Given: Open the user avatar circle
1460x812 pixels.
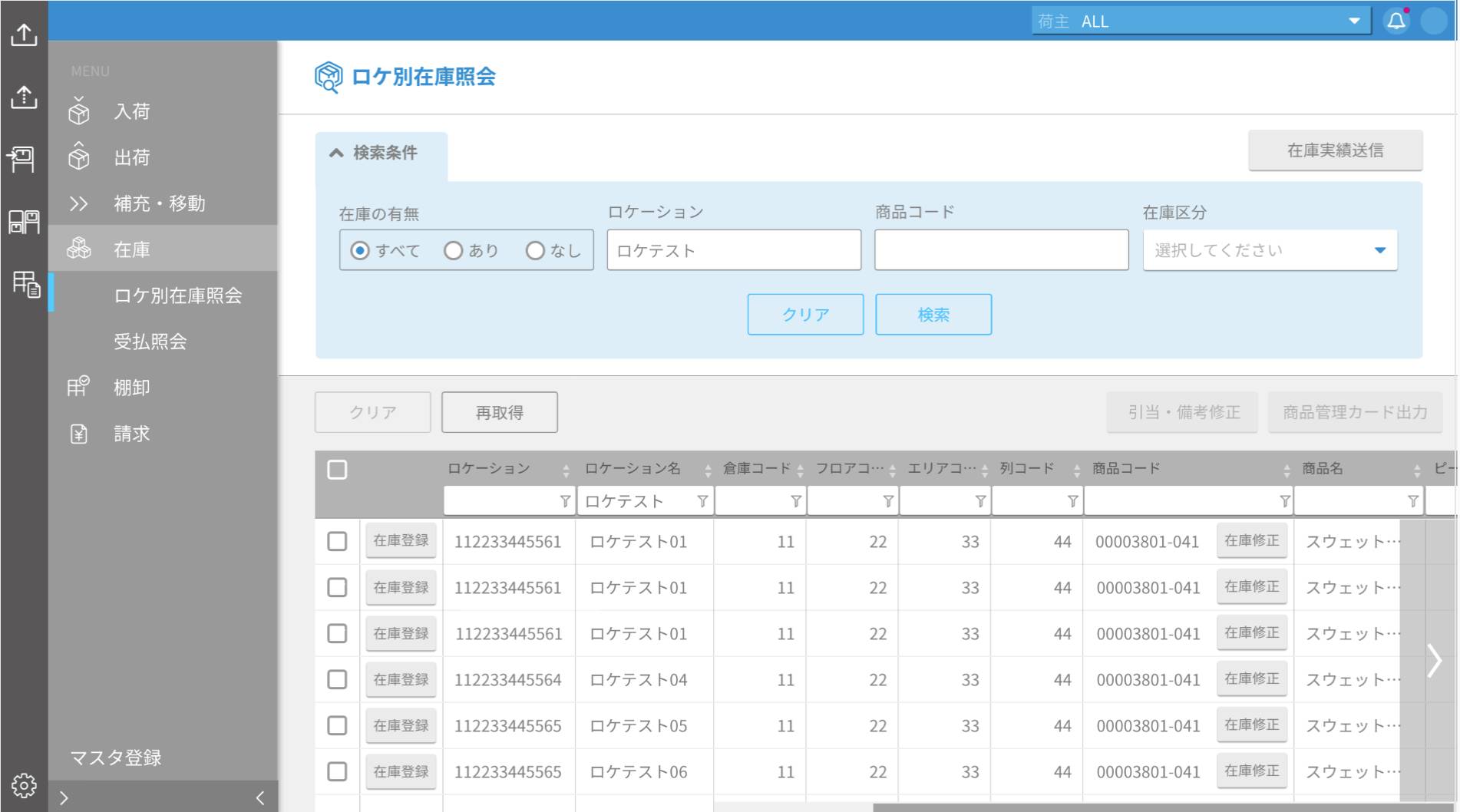Looking at the screenshot, I should 1434,21.
